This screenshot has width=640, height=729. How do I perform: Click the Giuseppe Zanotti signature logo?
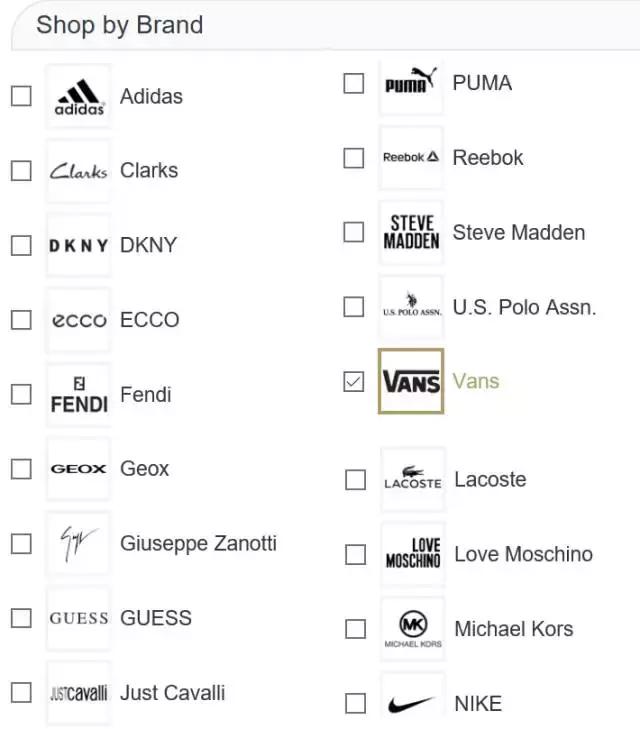click(79, 544)
